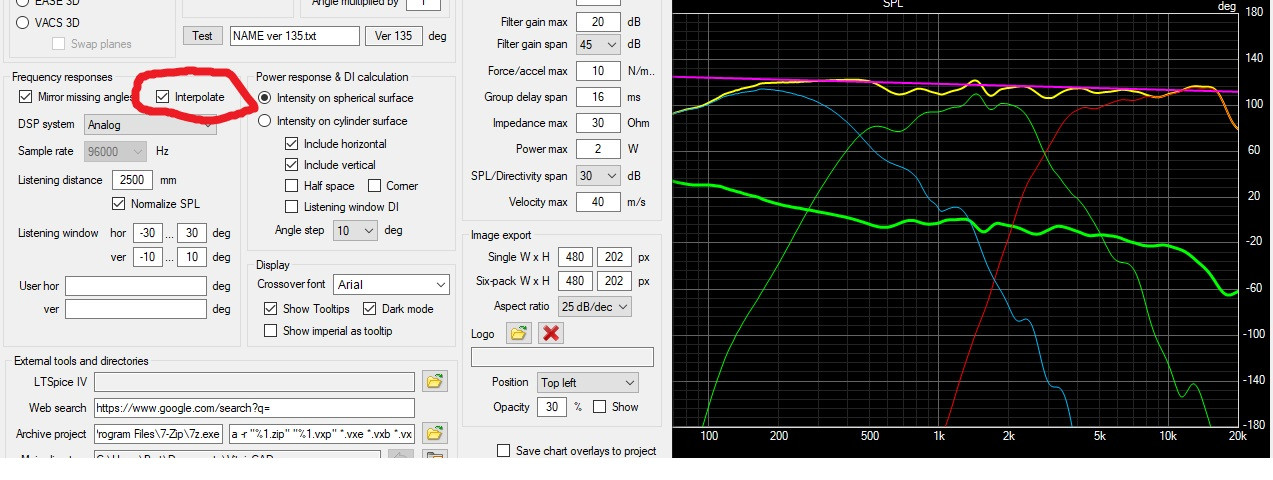Image resolution: width=1273 pixels, height=480 pixels.
Task: Enable Show imperial as tooltip
Action: pyautogui.click(x=270, y=331)
